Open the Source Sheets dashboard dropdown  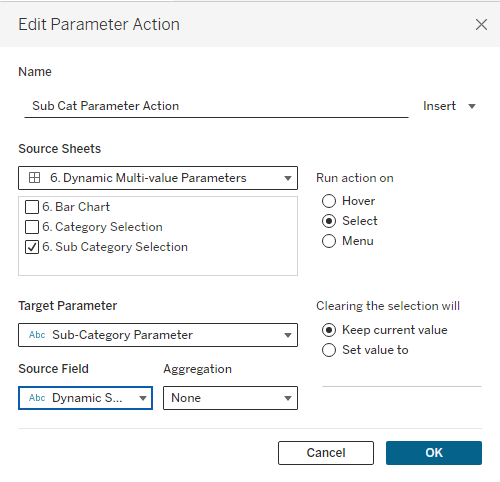click(158, 178)
